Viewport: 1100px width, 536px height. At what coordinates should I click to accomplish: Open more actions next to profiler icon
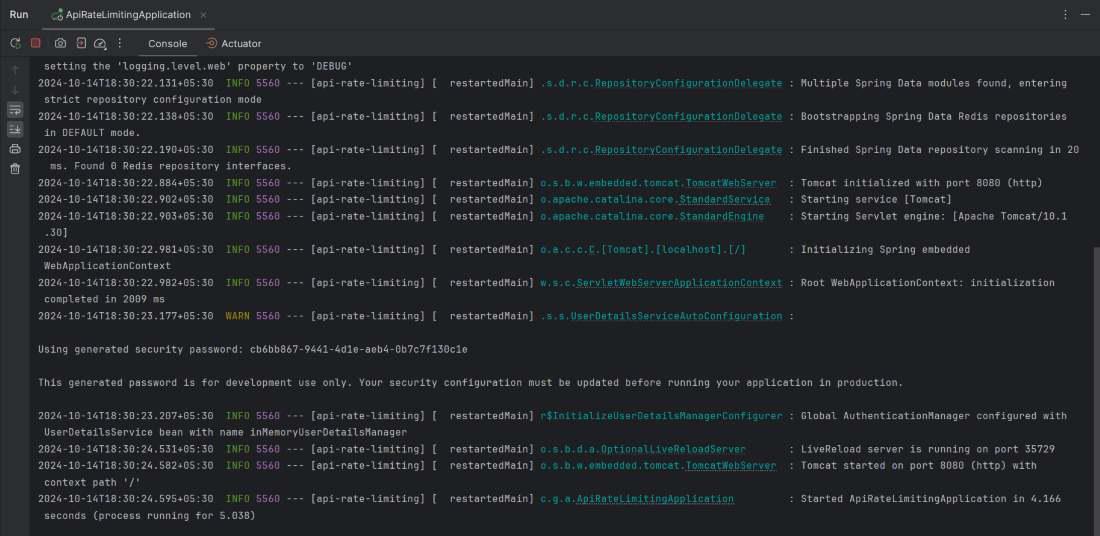click(120, 43)
